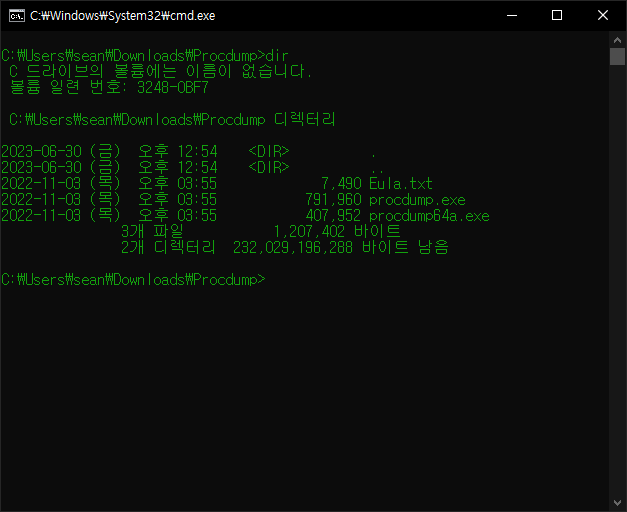Click the volume serial number 3248-0BF7
The height and width of the screenshot is (512, 627).
pos(173,88)
